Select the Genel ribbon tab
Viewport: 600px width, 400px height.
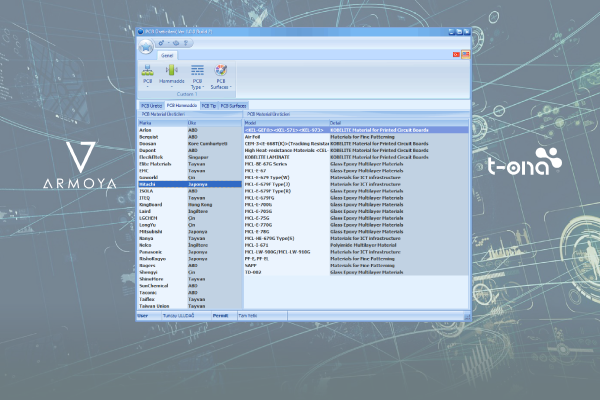[167, 56]
